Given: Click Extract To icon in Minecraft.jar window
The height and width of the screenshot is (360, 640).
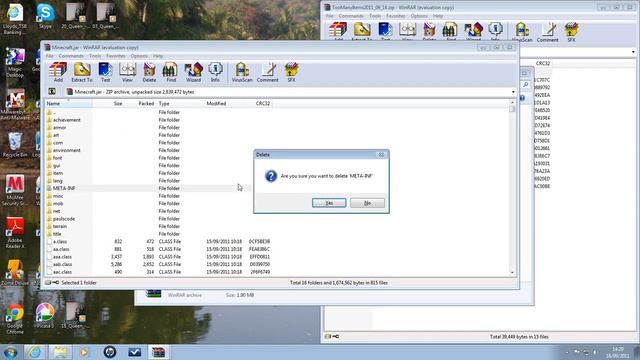Looking at the screenshot, I should click(x=82, y=72).
